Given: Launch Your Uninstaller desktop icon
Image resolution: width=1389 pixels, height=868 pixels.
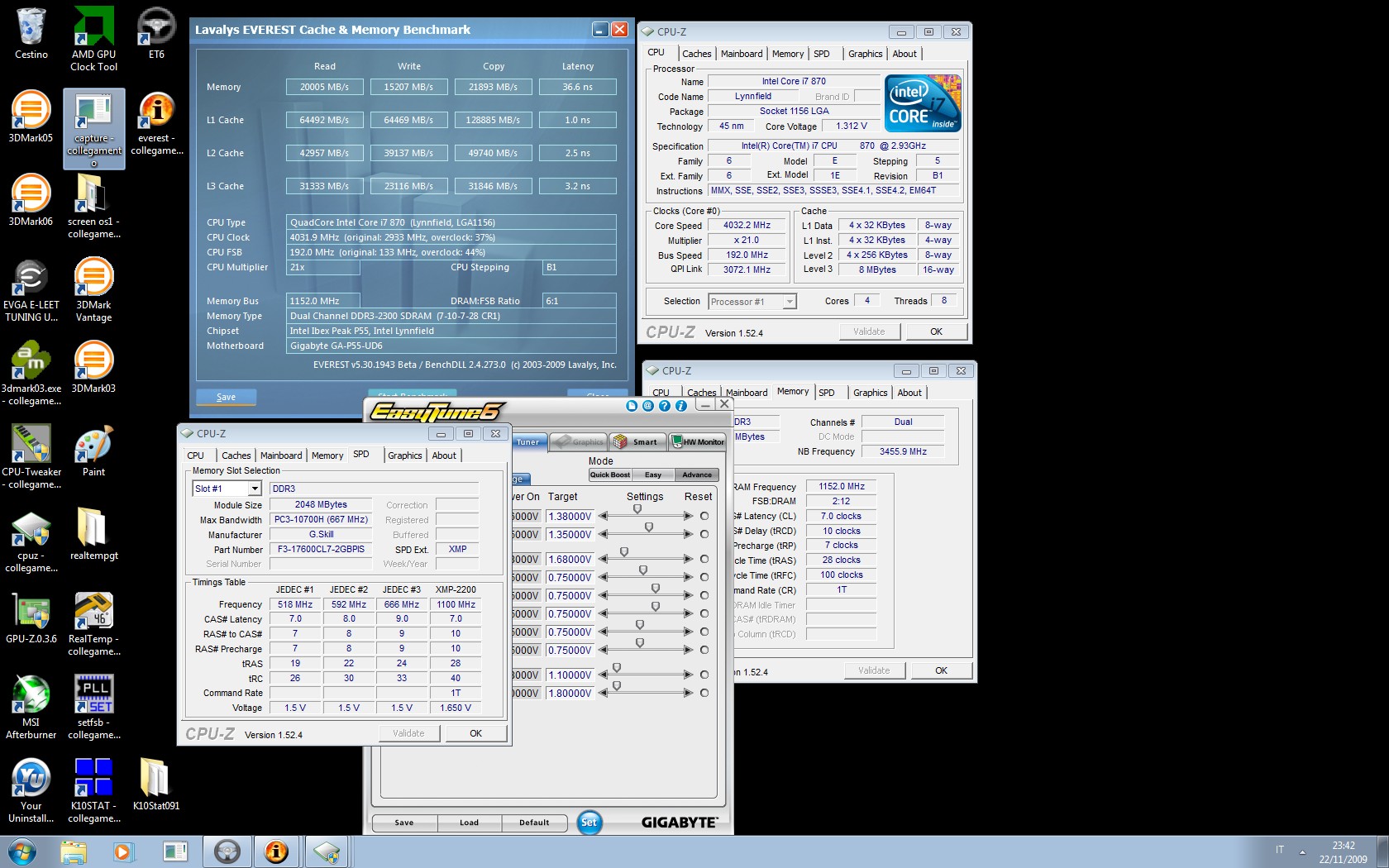Looking at the screenshot, I should point(31,792).
